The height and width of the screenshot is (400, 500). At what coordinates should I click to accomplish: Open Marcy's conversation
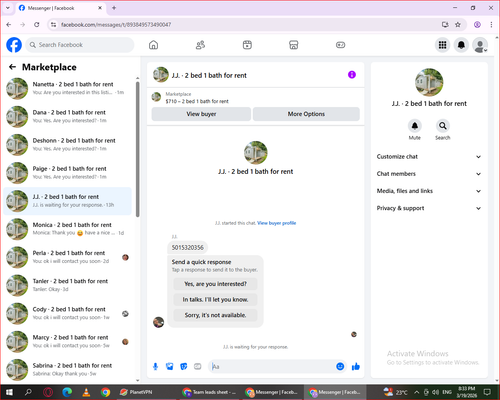68,341
